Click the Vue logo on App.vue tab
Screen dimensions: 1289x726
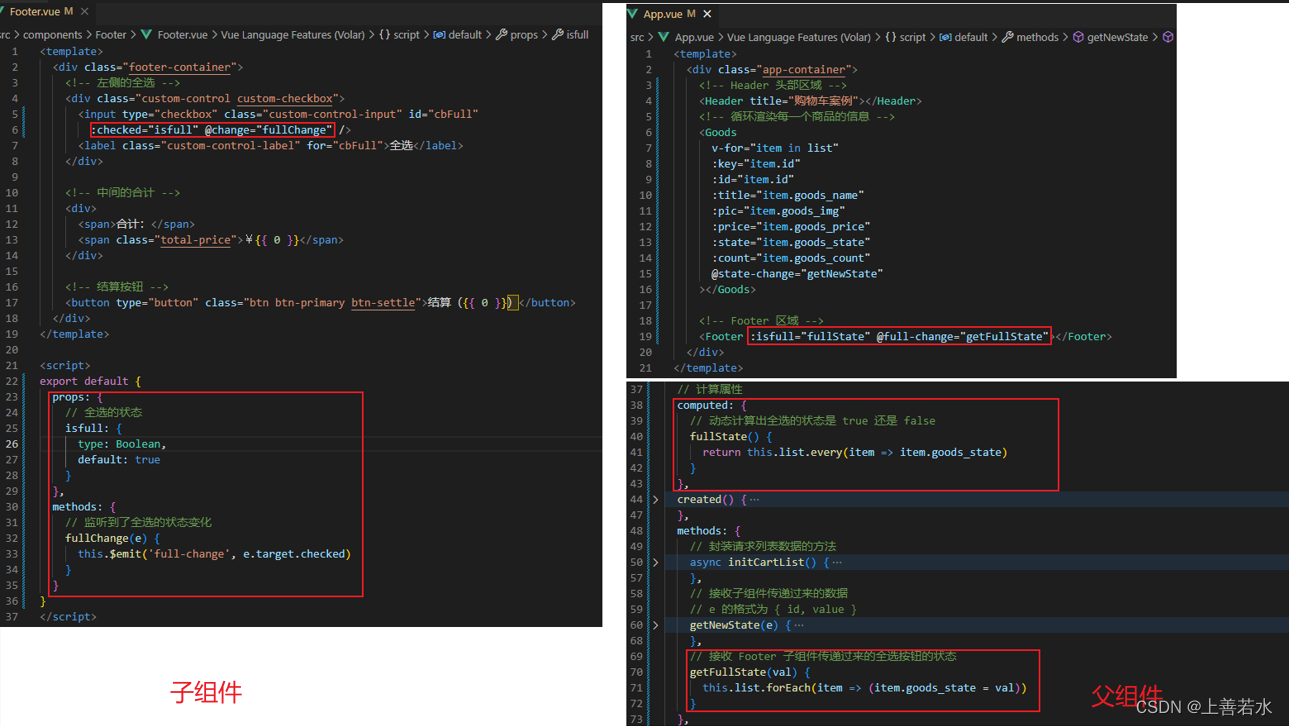[x=633, y=14]
